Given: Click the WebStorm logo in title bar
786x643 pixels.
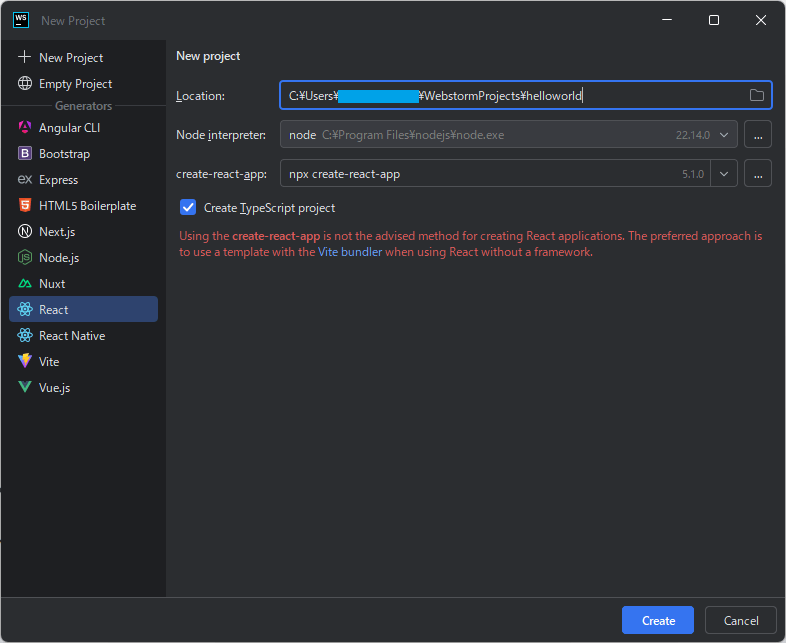Looking at the screenshot, I should (21, 21).
